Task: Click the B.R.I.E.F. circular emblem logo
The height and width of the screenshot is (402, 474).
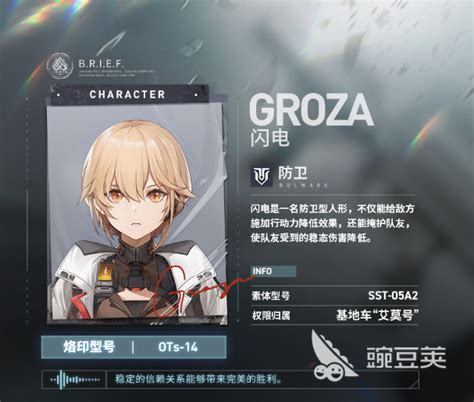Action: pyautogui.click(x=60, y=65)
